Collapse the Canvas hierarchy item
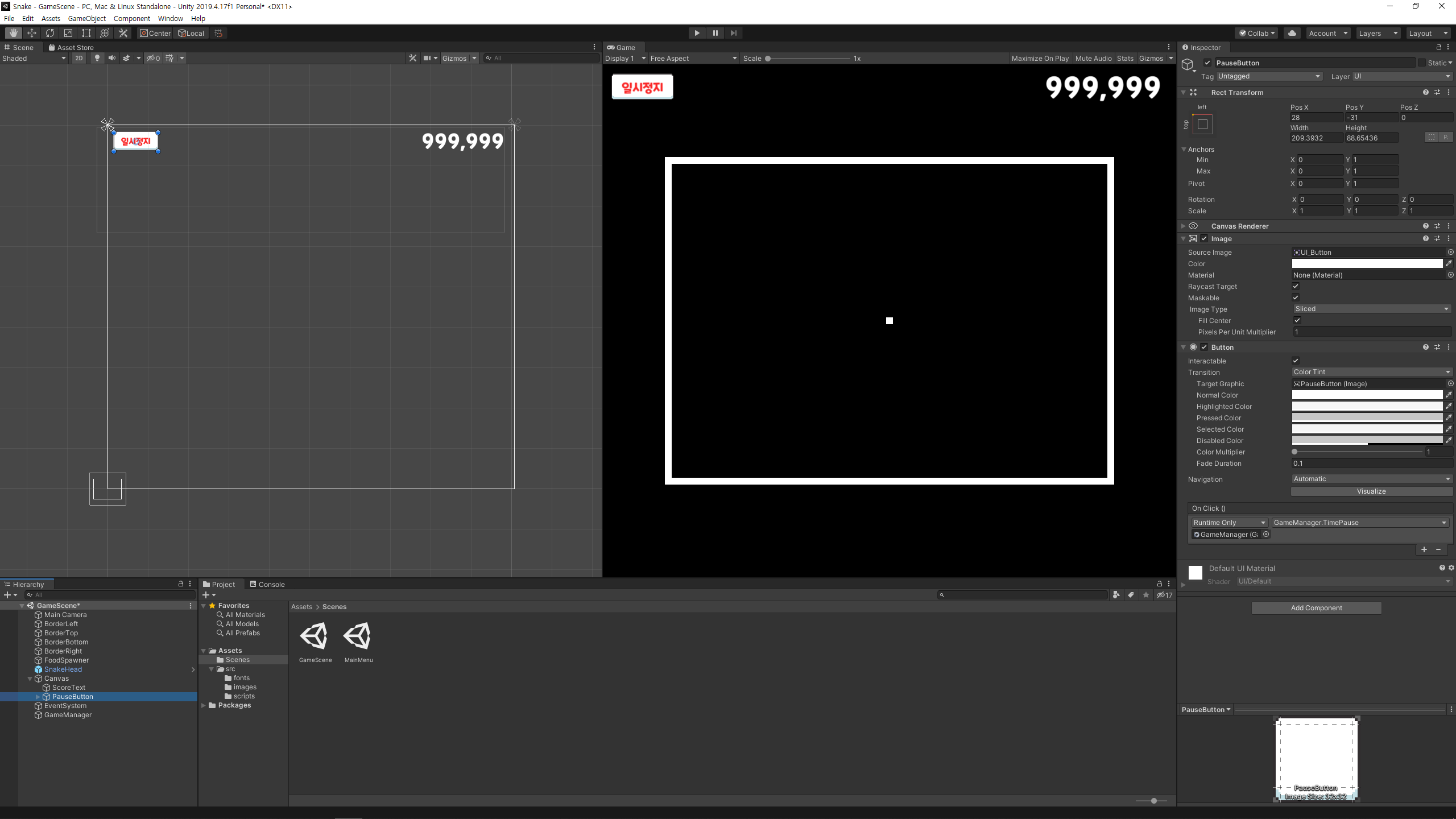The image size is (1456, 819). coord(30,679)
